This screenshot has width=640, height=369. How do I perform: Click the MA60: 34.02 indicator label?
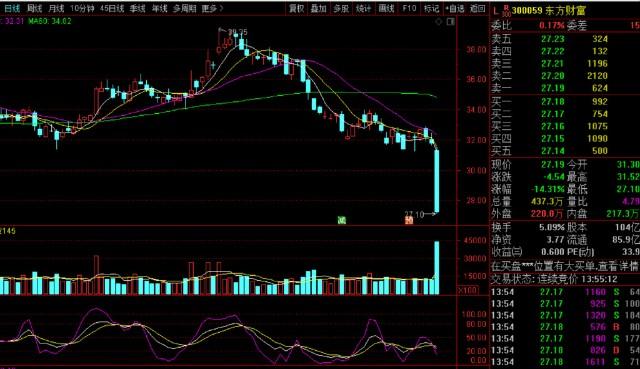[49, 20]
